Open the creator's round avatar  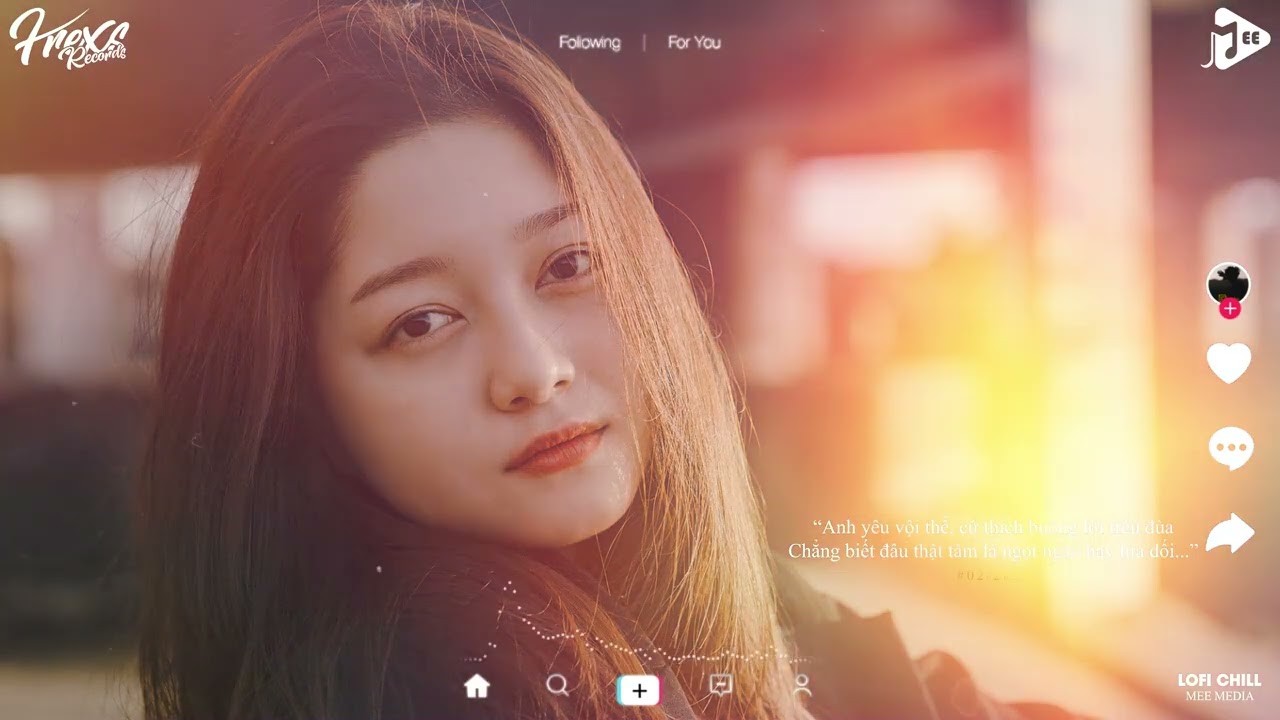pyautogui.click(x=1228, y=283)
